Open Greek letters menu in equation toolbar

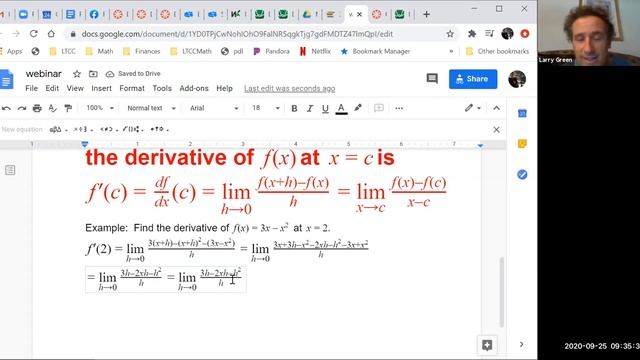tap(58, 129)
